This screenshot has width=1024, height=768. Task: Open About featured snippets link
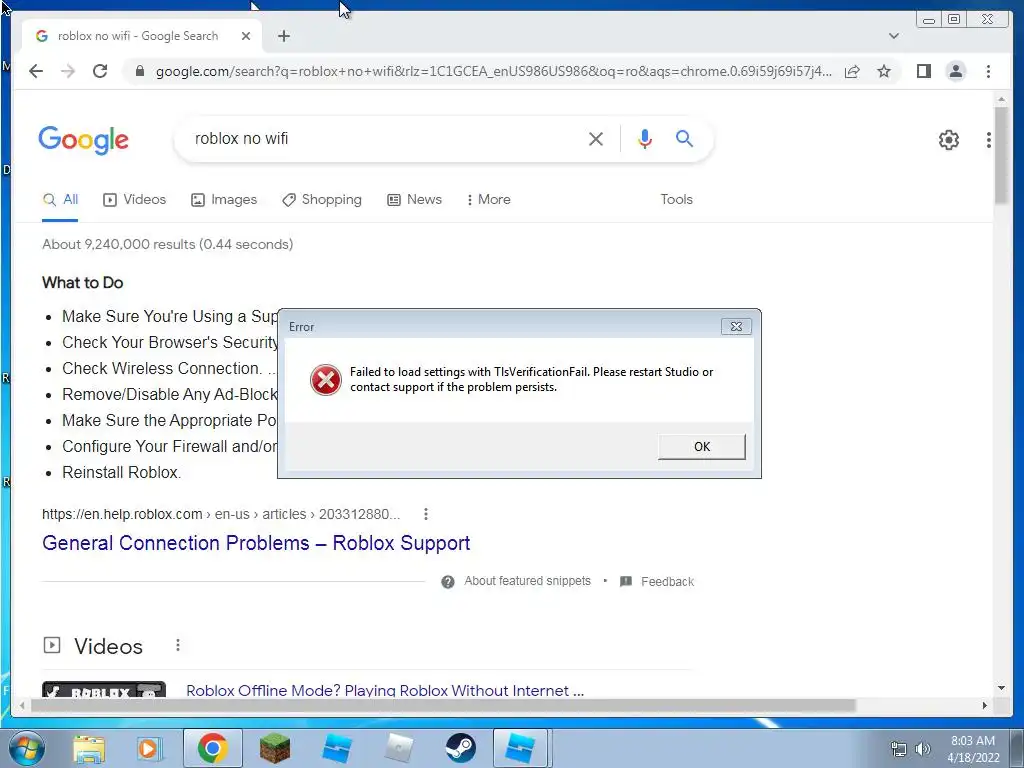coord(527,581)
